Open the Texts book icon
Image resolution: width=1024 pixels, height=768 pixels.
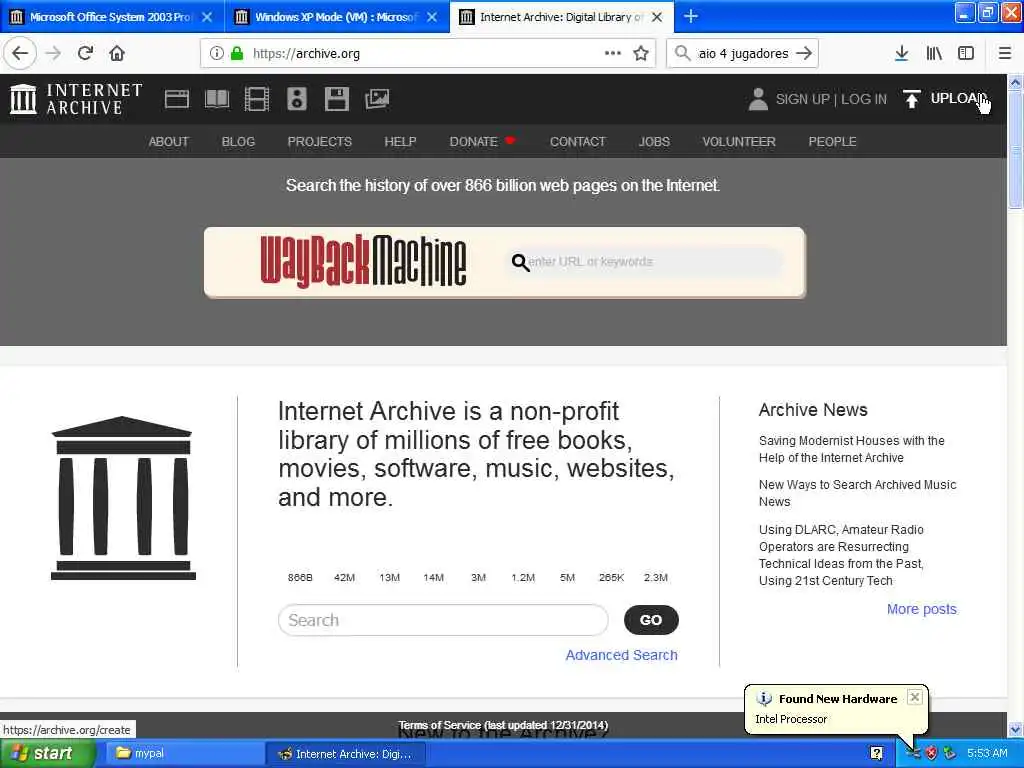click(217, 99)
